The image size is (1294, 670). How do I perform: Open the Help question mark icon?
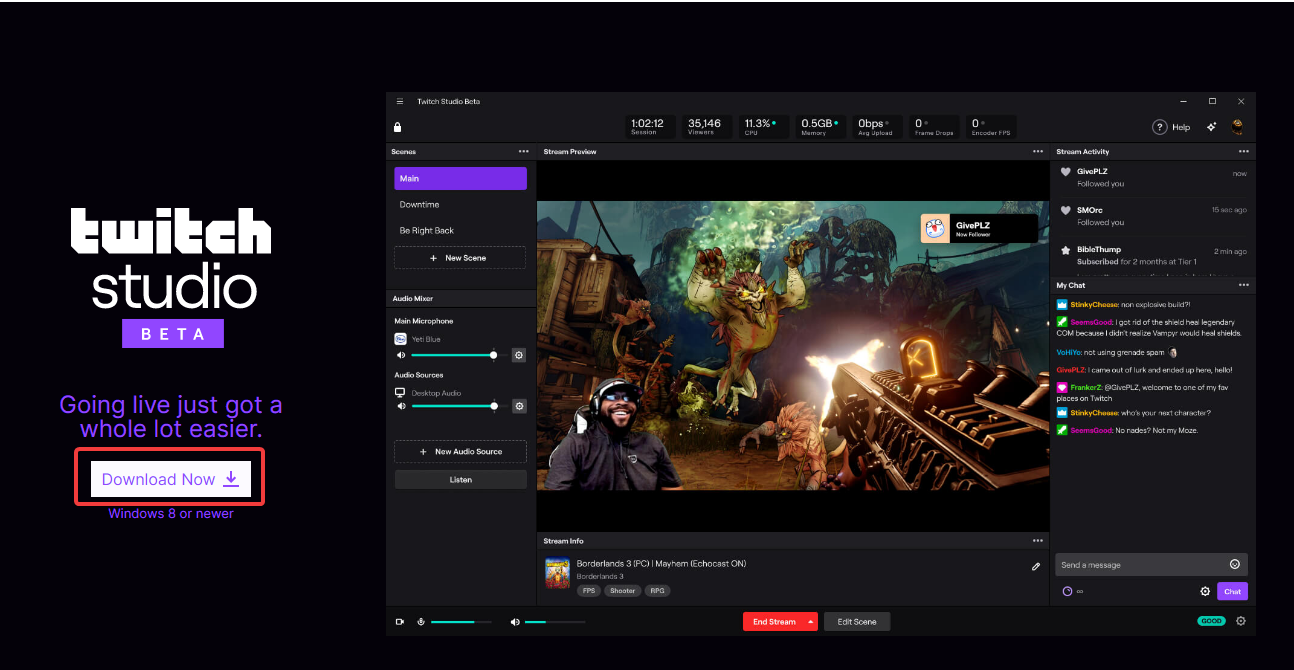pyautogui.click(x=1160, y=127)
